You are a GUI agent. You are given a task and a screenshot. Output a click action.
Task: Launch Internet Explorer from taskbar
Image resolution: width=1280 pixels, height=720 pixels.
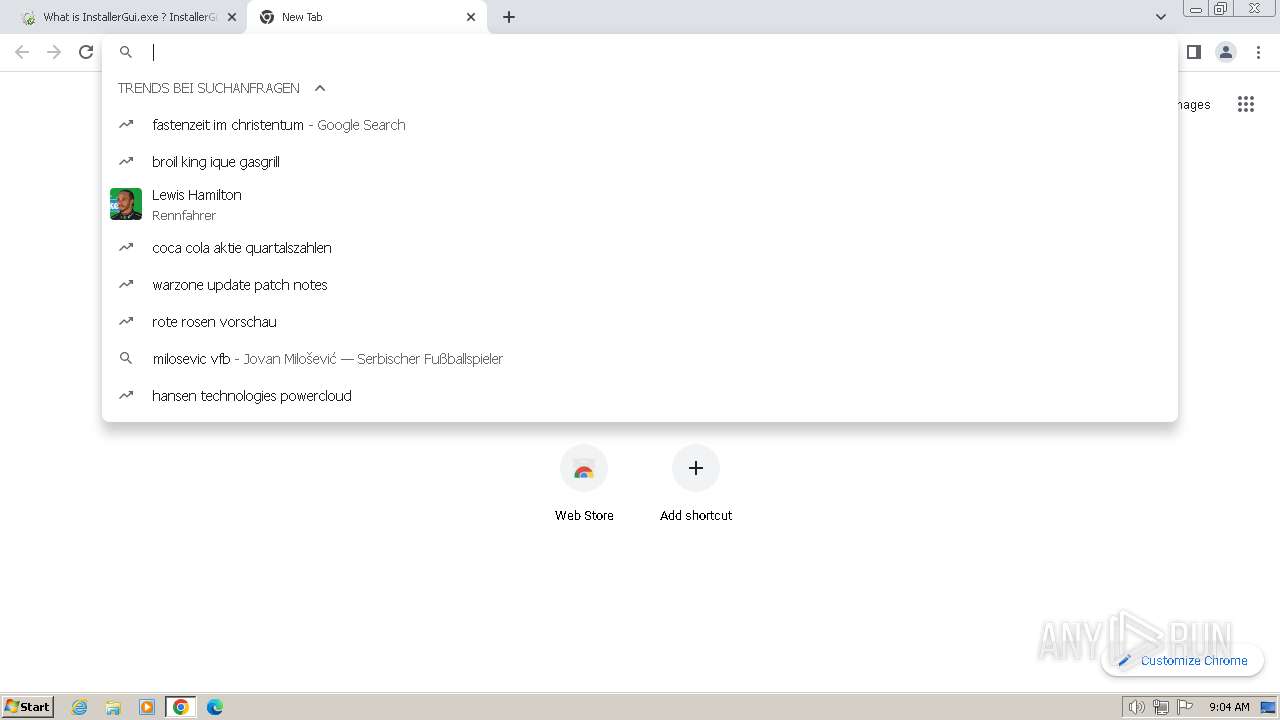80,707
